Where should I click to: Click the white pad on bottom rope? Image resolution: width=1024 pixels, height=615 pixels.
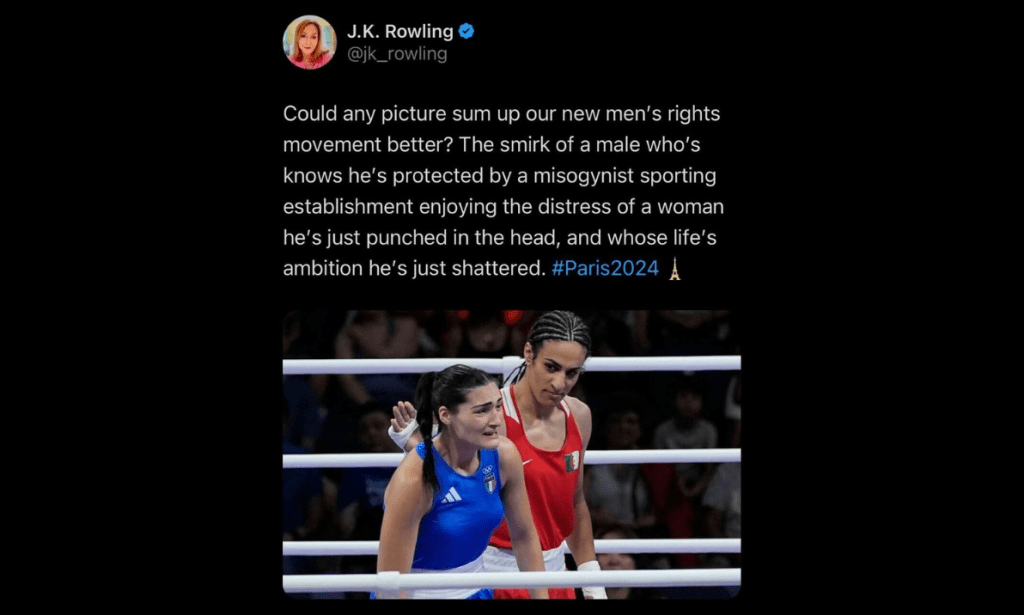pos(388,581)
